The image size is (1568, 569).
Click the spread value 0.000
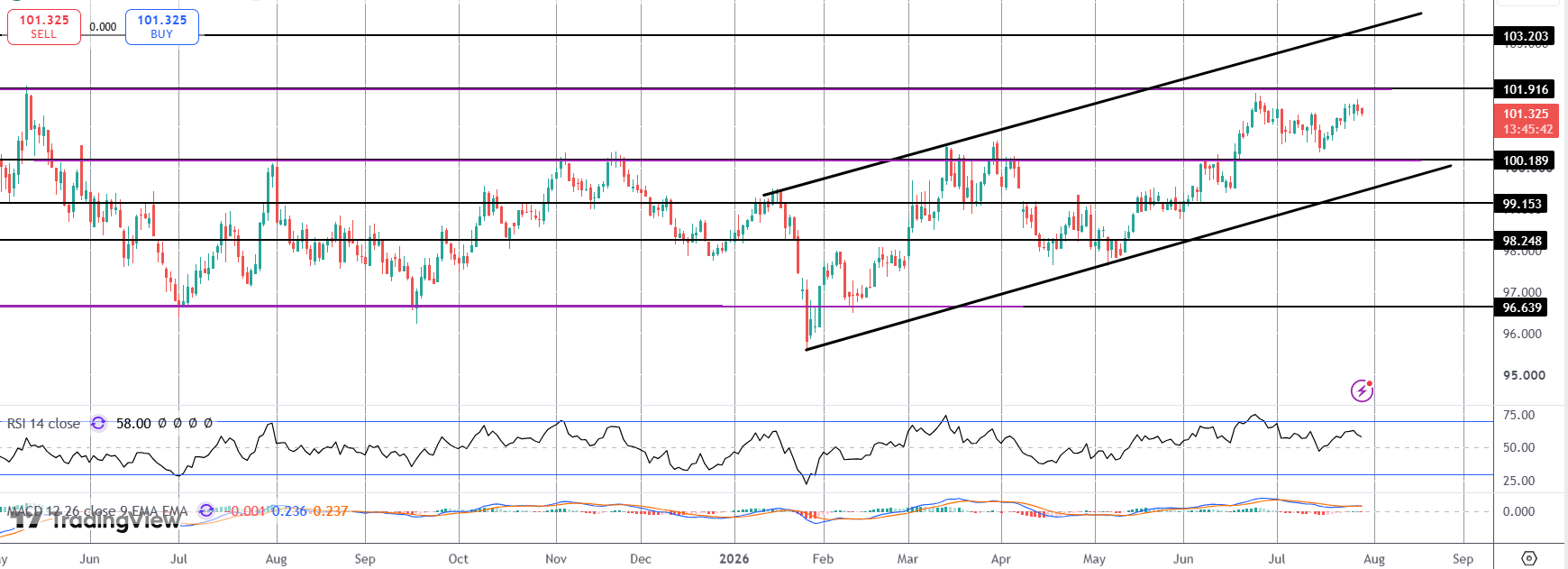103,27
